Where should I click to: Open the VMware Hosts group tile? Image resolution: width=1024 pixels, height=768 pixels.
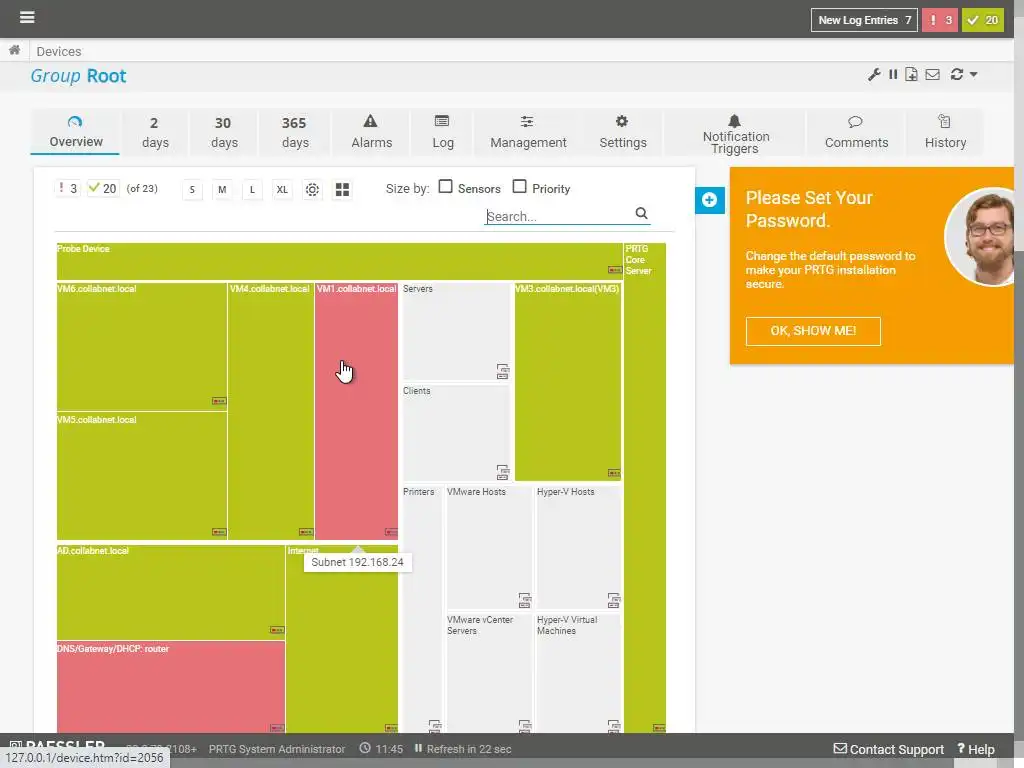(488, 547)
